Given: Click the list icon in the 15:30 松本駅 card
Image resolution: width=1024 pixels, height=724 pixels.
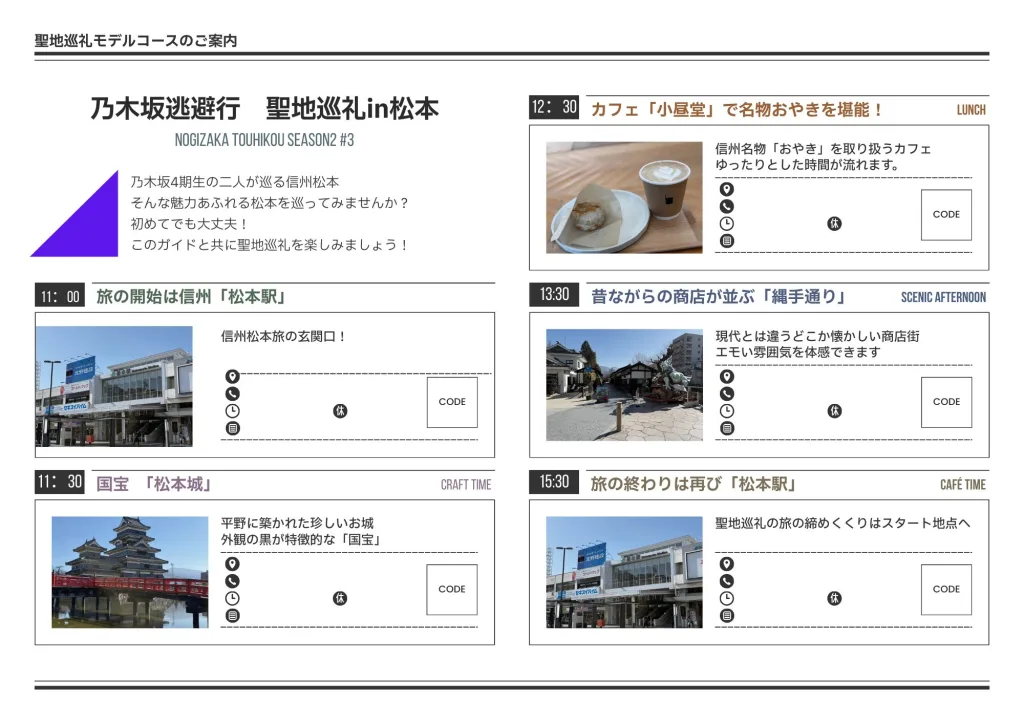Looking at the screenshot, I should coord(727,615).
